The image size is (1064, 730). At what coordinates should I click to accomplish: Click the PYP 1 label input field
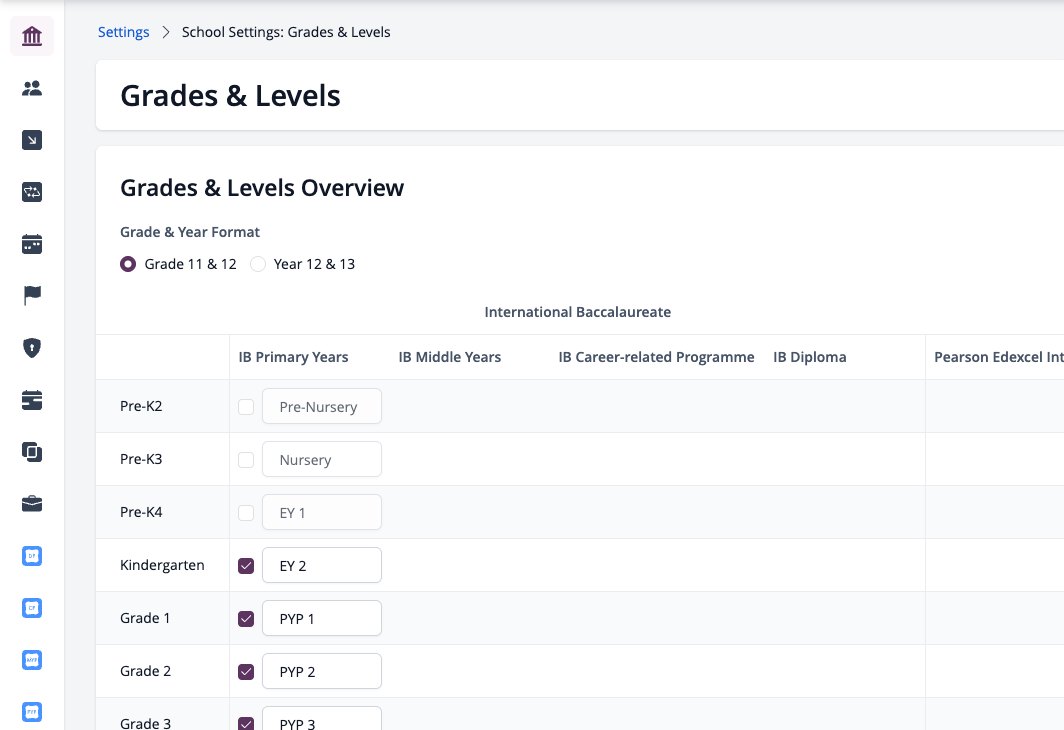[x=322, y=618]
